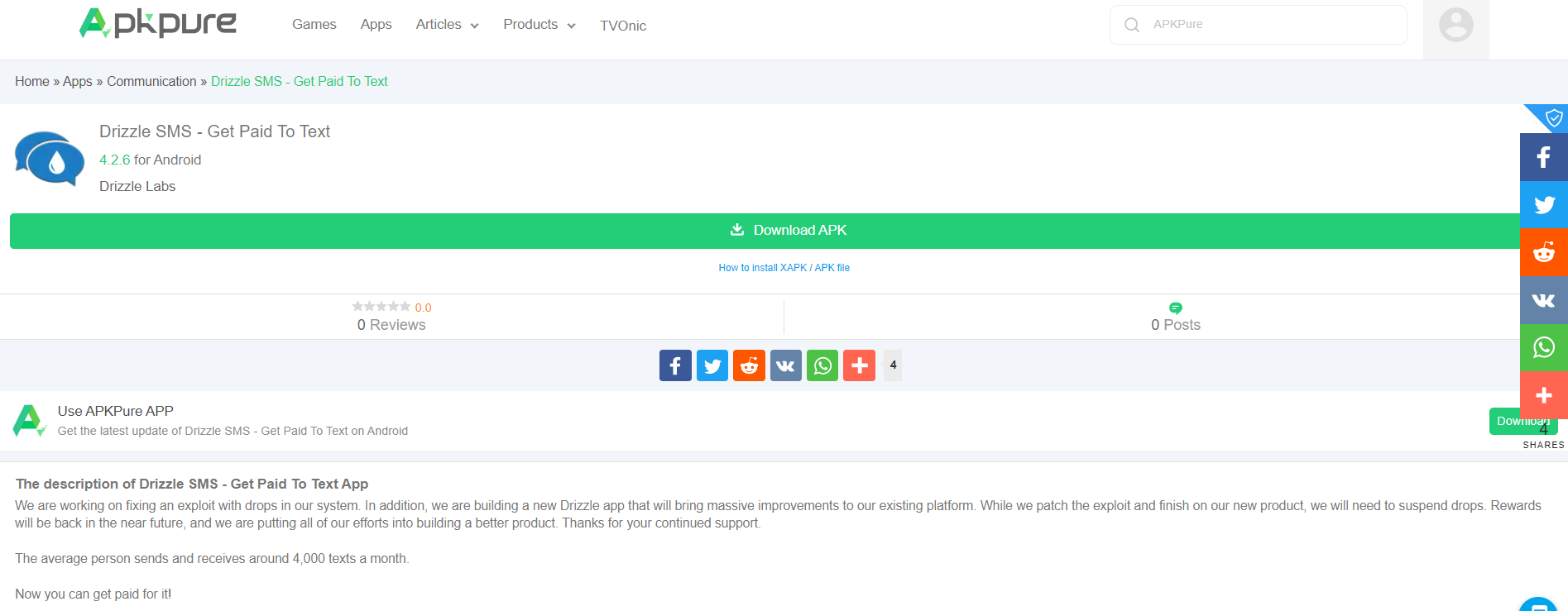This screenshot has height=611, width=1568.
Task: Click the green posts chat bubble icon
Action: (x=1175, y=308)
